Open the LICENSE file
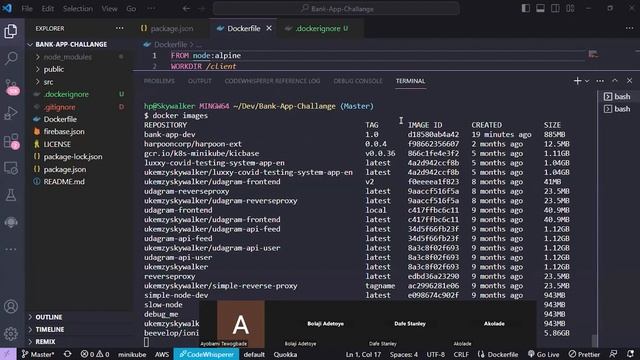The image size is (640, 360). pyautogui.click(x=57, y=144)
